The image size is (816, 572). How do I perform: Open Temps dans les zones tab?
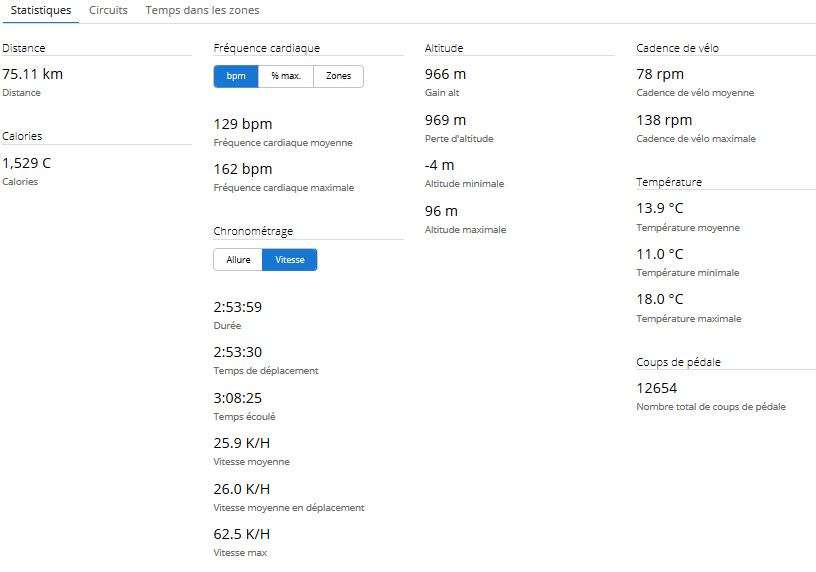tap(202, 11)
